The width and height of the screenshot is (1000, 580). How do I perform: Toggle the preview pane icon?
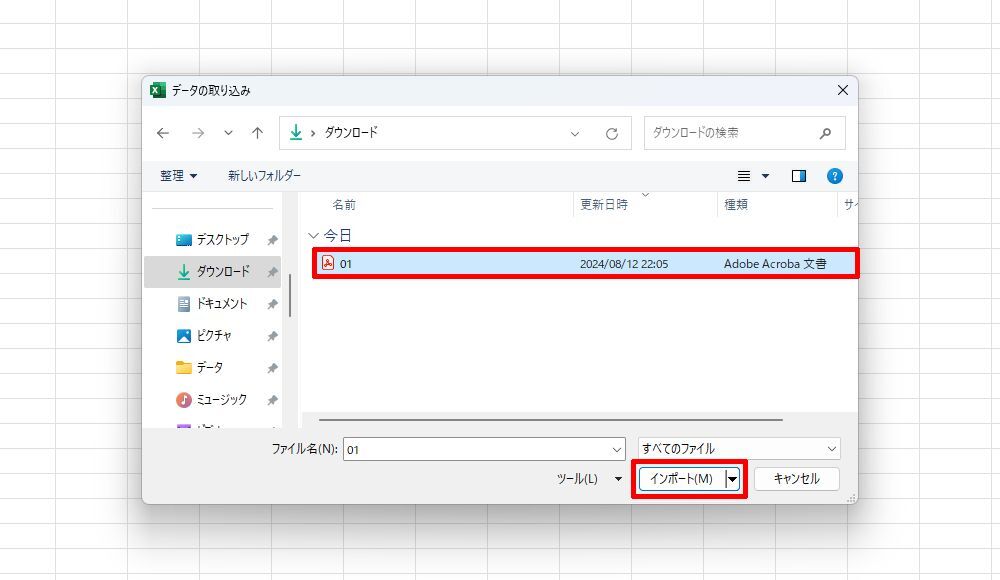tap(798, 176)
